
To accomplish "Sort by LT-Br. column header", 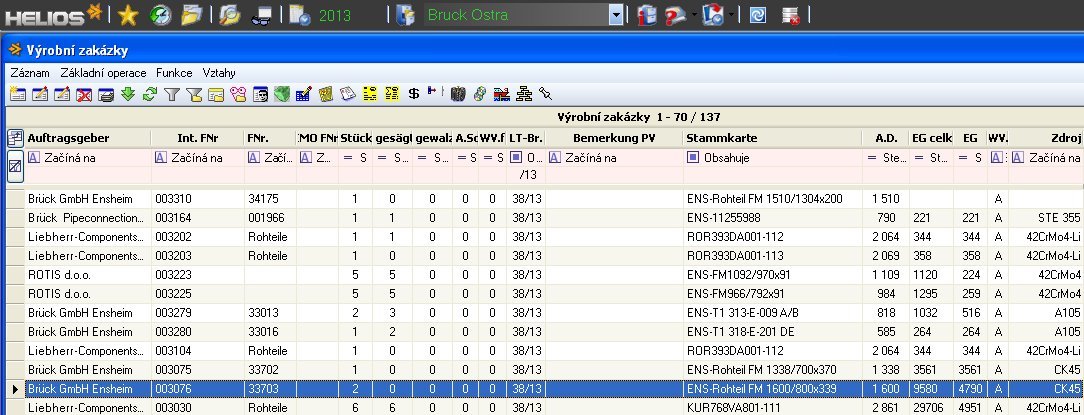I will coord(525,138).
